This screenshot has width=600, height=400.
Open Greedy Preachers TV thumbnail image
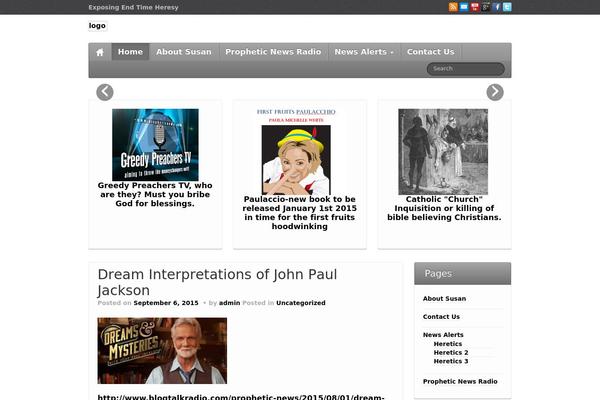point(155,145)
